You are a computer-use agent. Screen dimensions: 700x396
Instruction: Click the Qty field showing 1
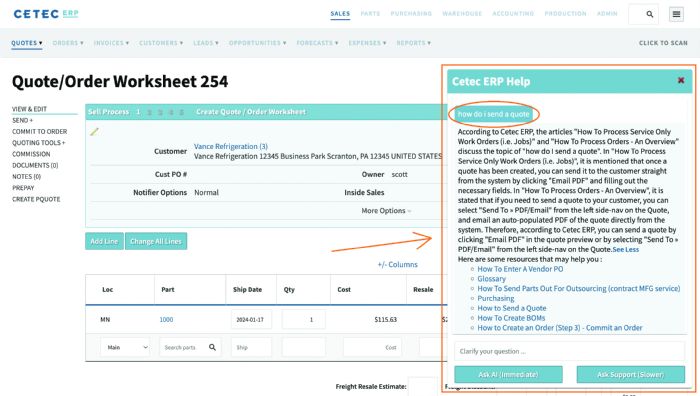point(304,320)
